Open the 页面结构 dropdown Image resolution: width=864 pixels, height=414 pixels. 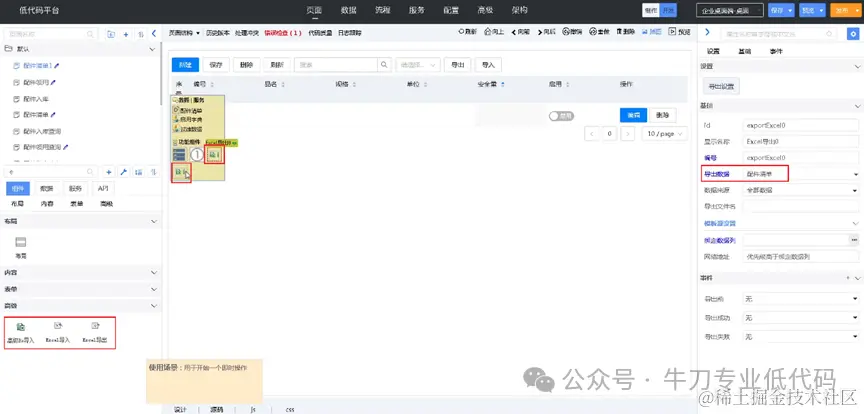pyautogui.click(x=184, y=33)
